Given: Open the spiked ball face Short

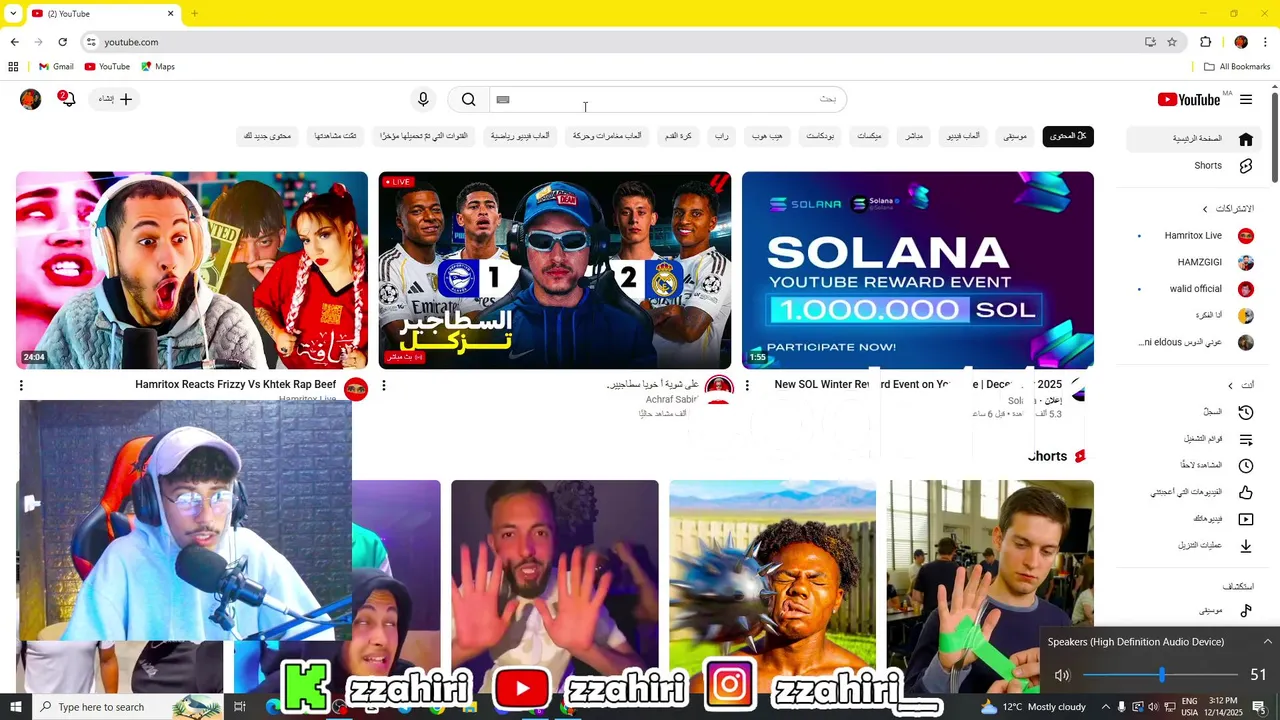Looking at the screenshot, I should 773,586.
